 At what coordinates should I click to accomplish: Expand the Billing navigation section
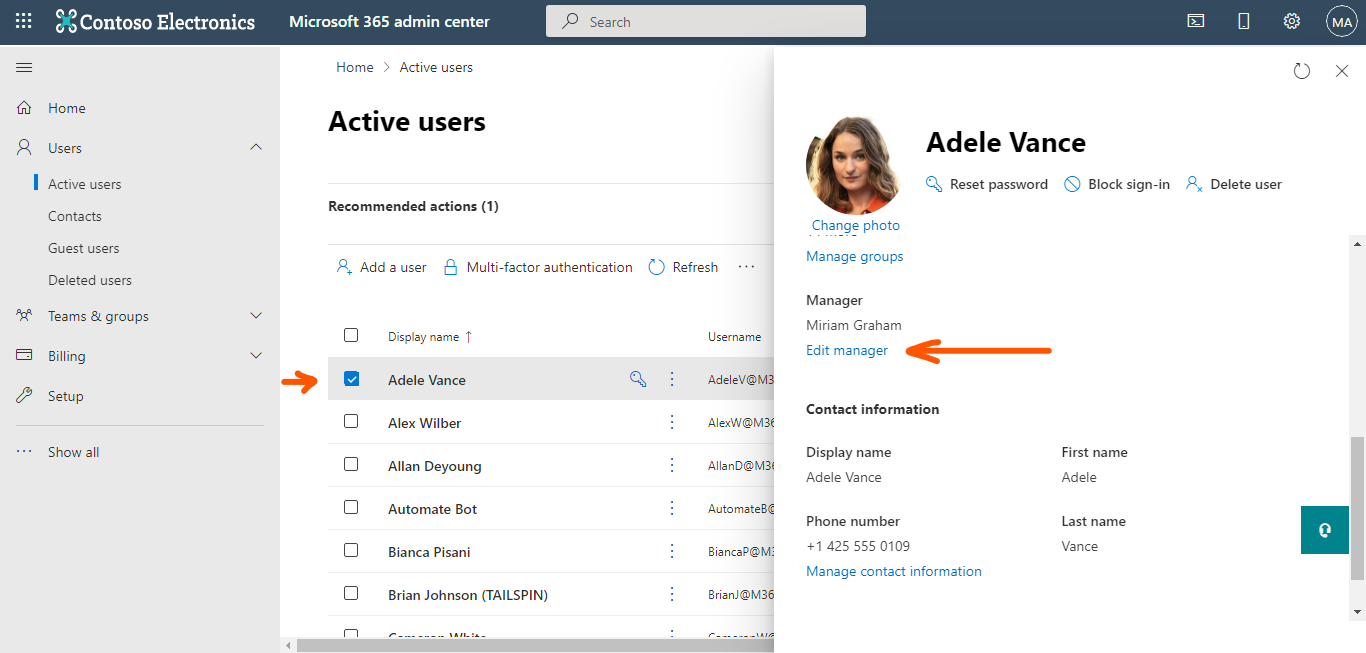[x=256, y=355]
